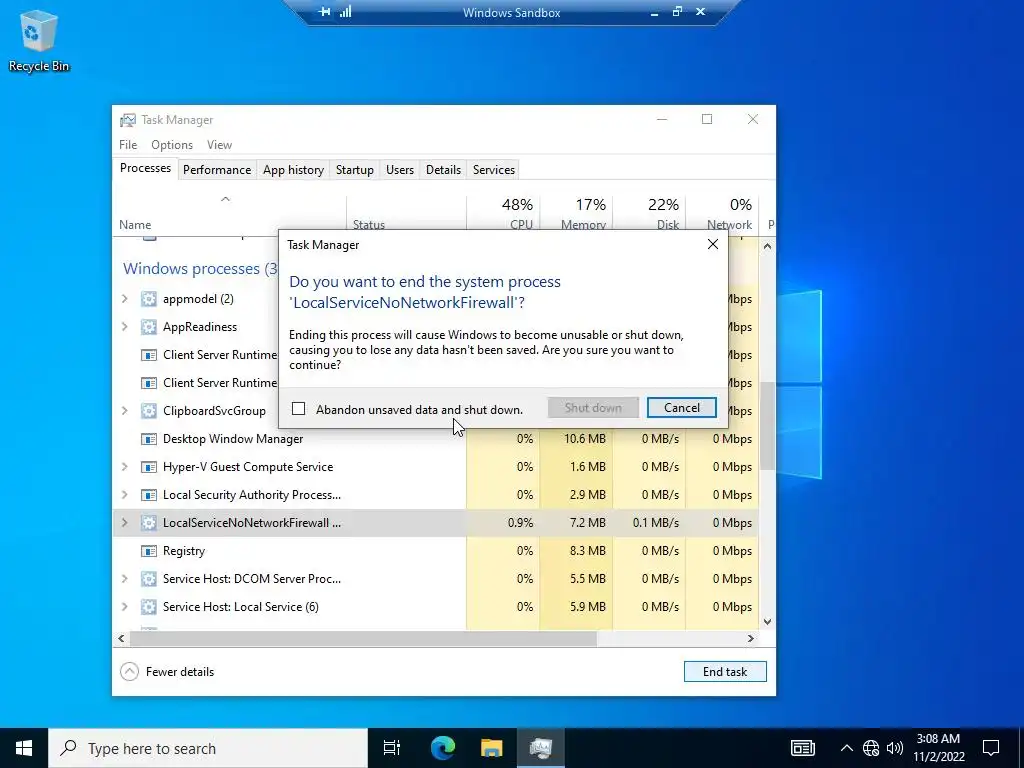Check Abandon unsaved data and shut down
This screenshot has width=1024, height=768.
298,409
